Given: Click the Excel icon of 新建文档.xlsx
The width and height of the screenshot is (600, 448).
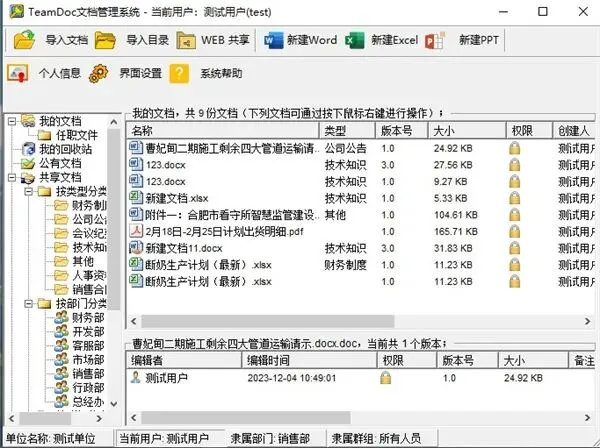Looking at the screenshot, I should pyautogui.click(x=136, y=198).
